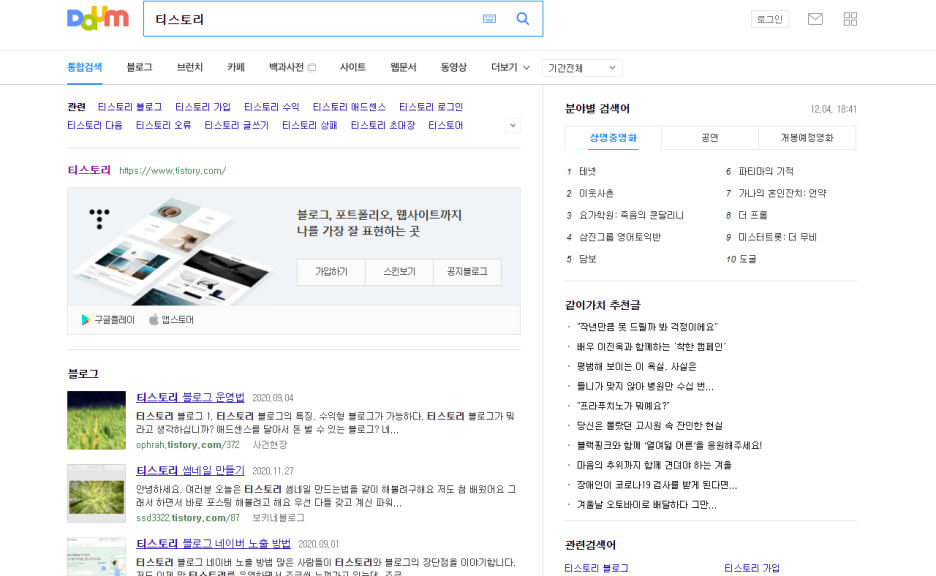This screenshot has height=576, width=936.
Task: Click rank 1 movie 테넷
Action: coord(587,171)
